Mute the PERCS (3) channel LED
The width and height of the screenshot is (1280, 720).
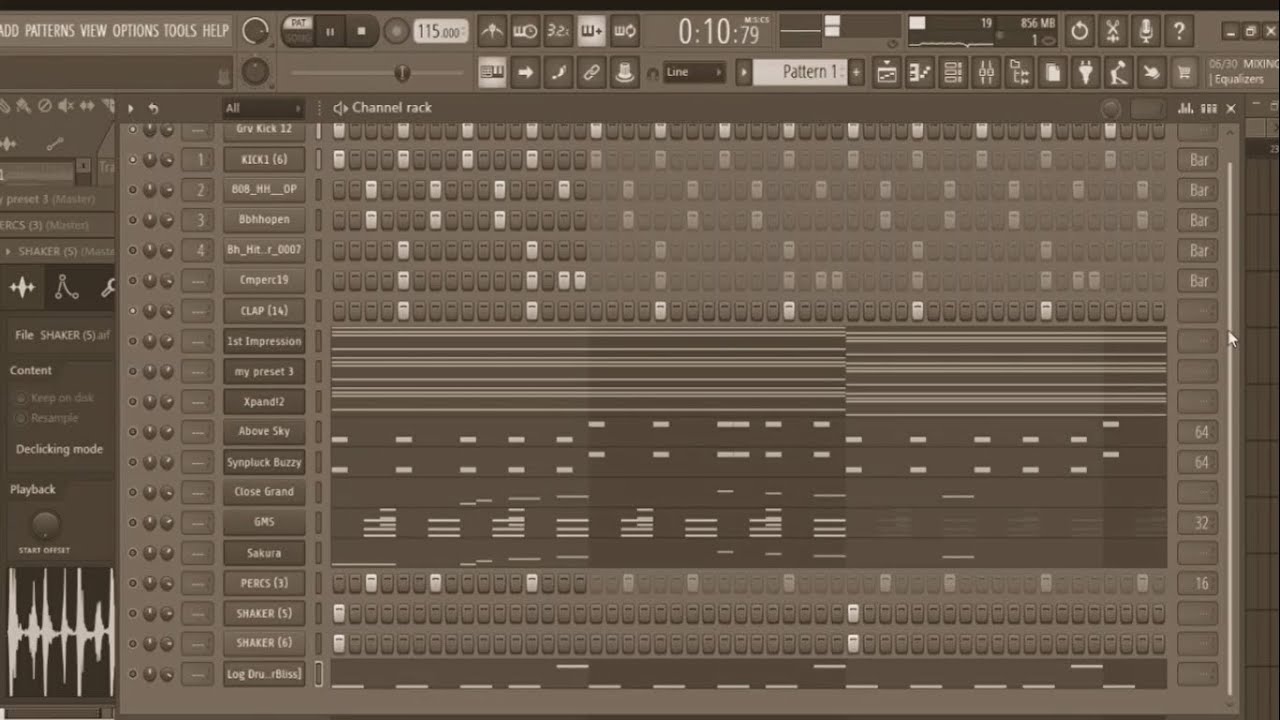[132, 583]
